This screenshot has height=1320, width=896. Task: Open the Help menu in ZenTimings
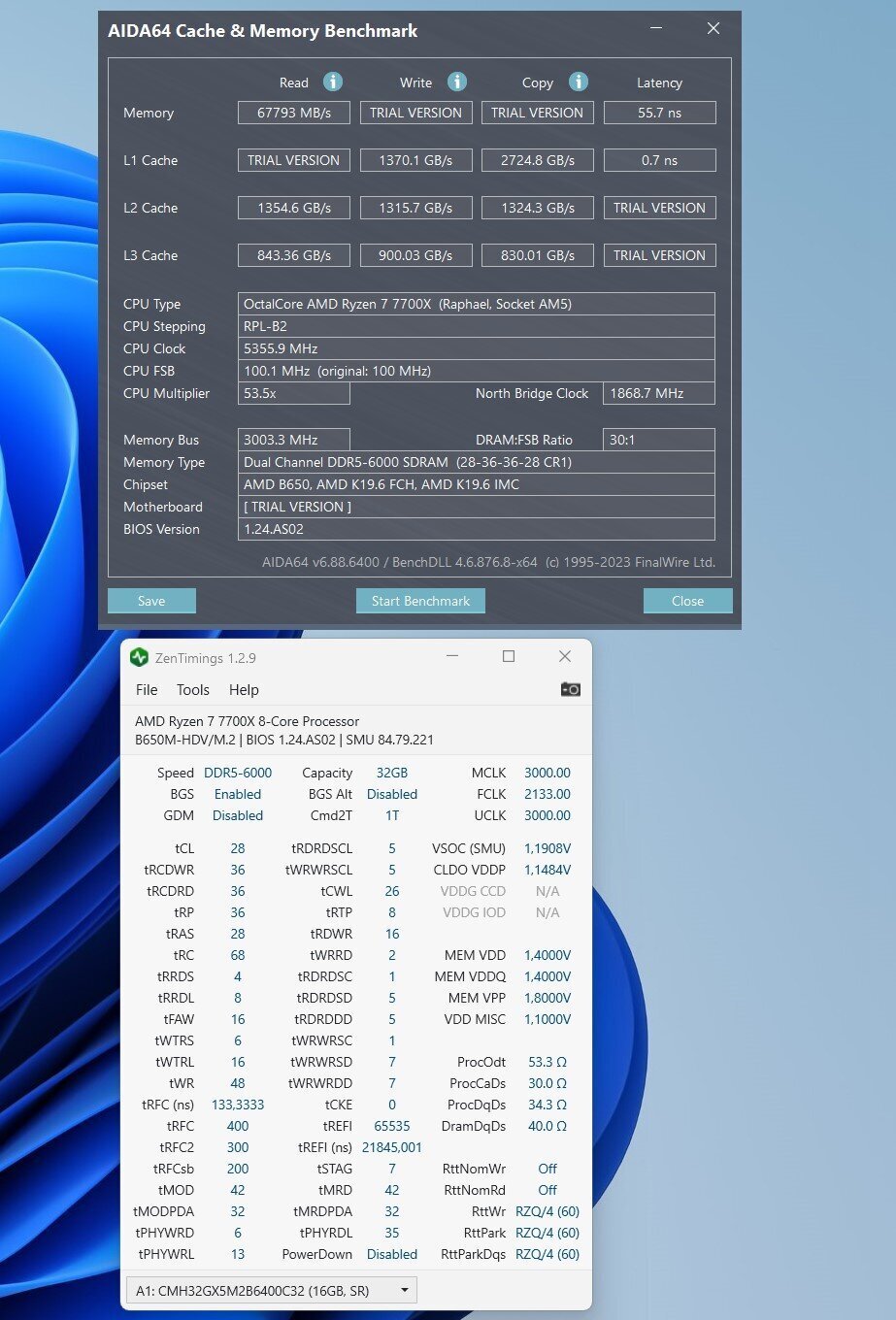[x=244, y=690]
